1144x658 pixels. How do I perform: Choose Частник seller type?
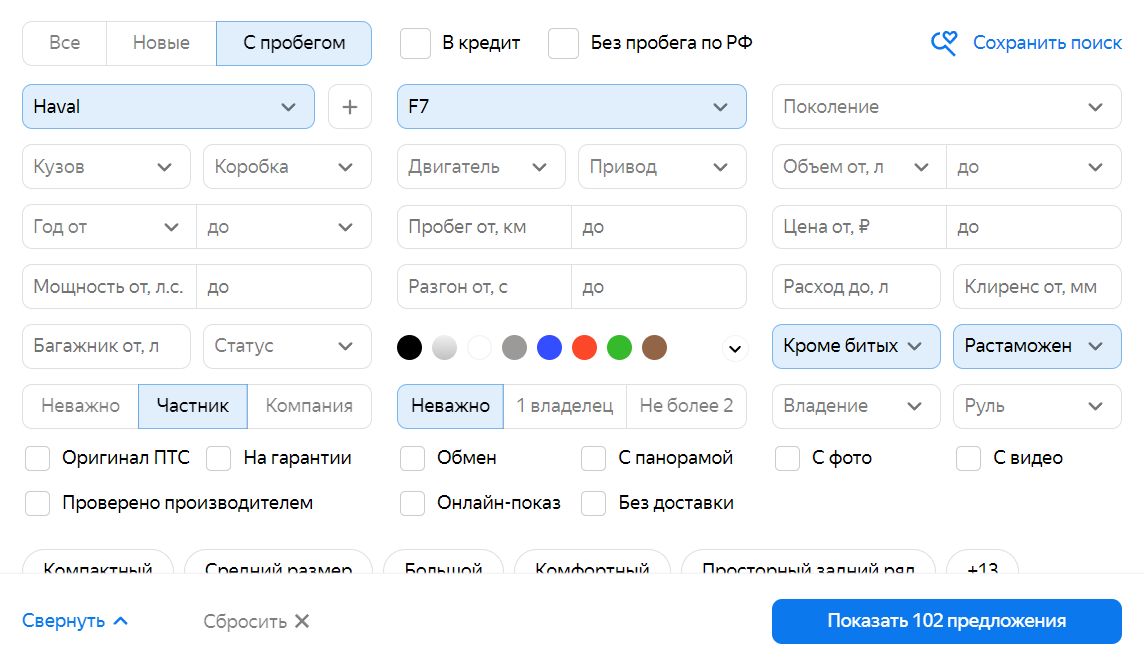coord(193,406)
